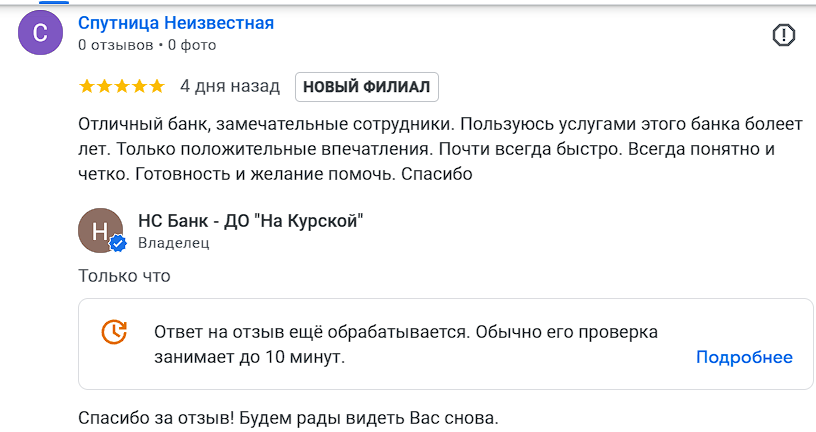
Task: Click the report review flag icon
Action: [x=784, y=35]
